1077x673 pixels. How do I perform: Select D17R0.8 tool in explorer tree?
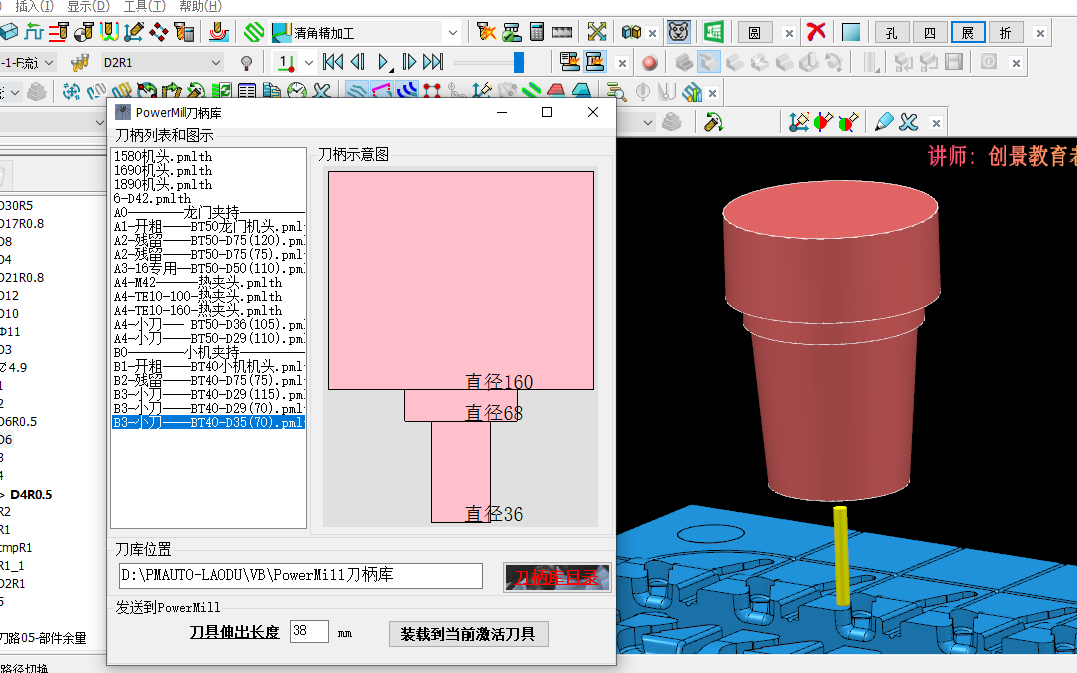pos(22,223)
